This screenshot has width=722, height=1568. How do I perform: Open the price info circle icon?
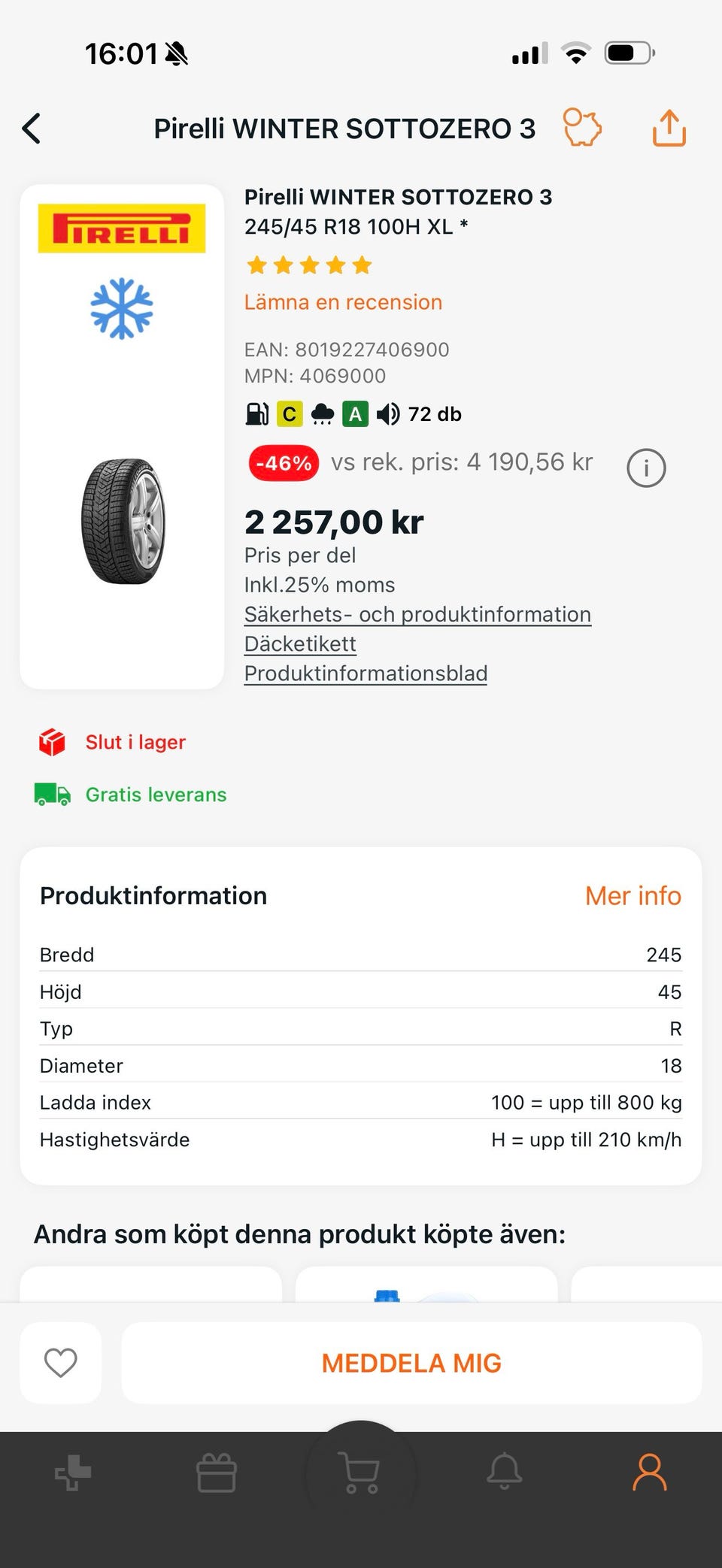click(x=646, y=468)
